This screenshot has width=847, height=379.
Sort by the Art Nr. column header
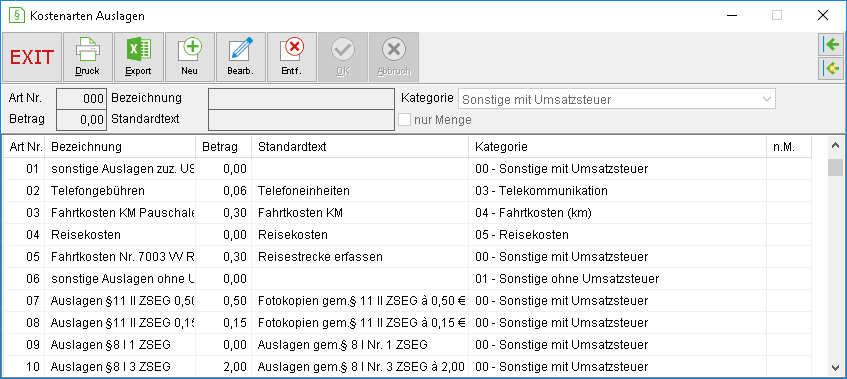[25, 147]
